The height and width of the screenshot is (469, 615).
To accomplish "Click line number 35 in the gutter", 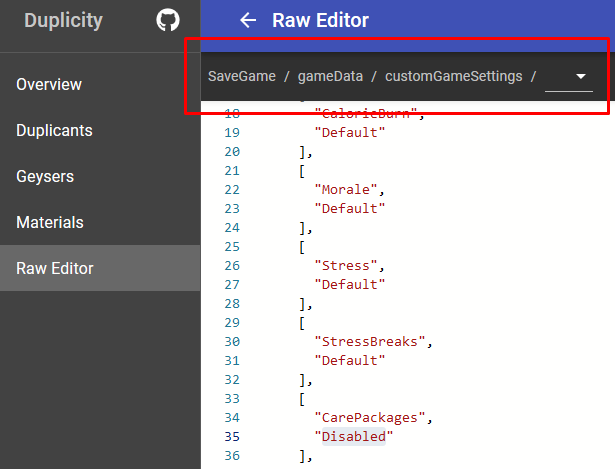I will tap(232, 436).
